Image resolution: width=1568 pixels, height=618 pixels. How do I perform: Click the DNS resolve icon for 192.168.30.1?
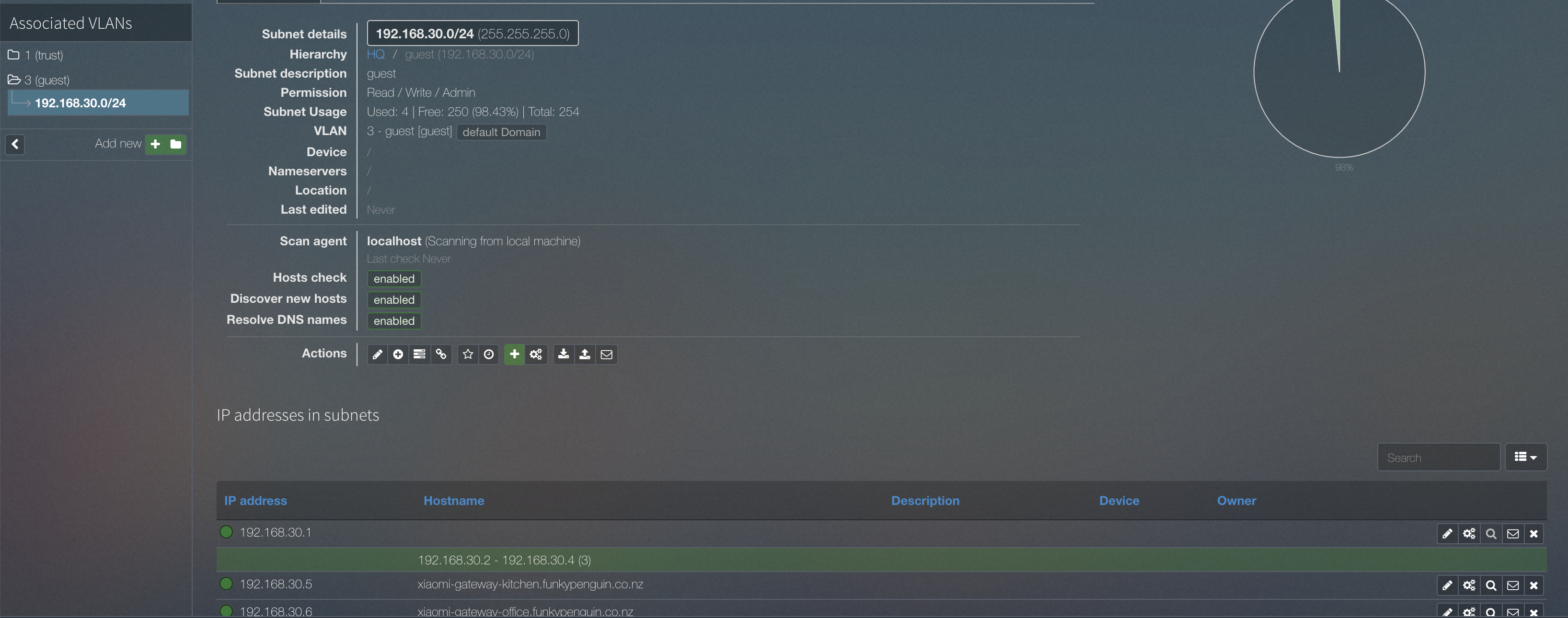click(x=1492, y=532)
